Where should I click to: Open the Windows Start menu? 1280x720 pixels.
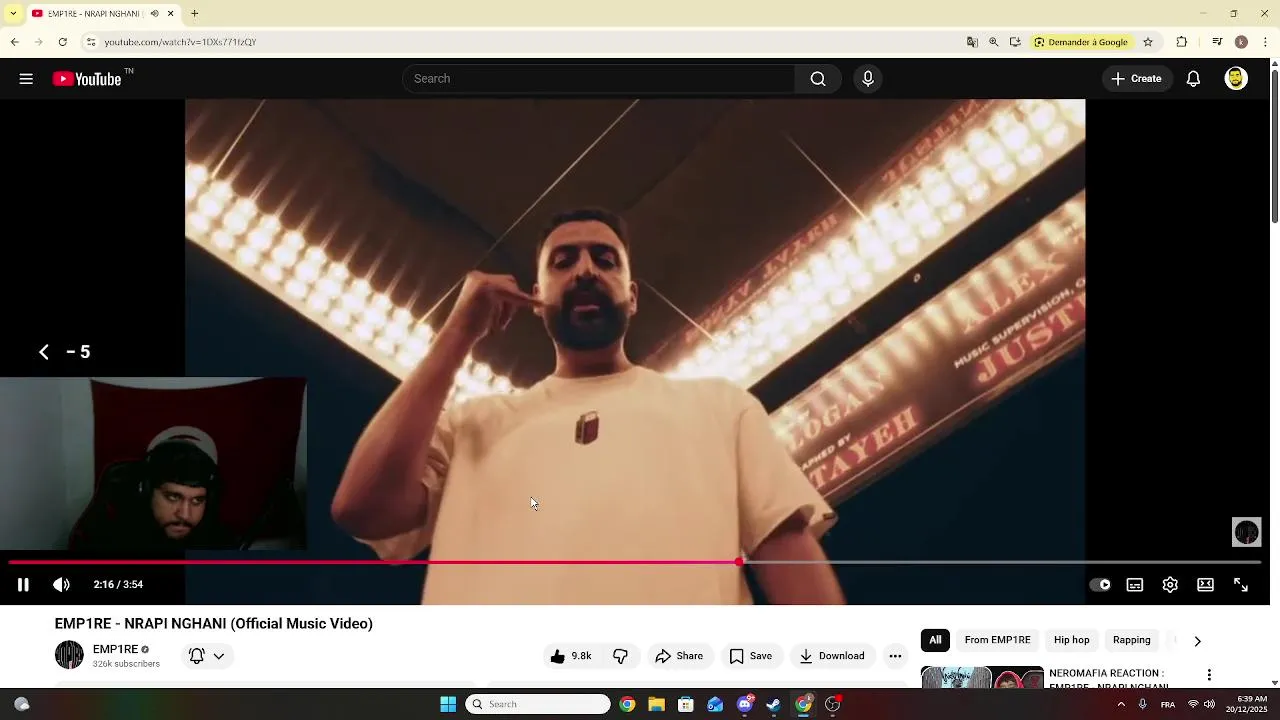tap(448, 705)
